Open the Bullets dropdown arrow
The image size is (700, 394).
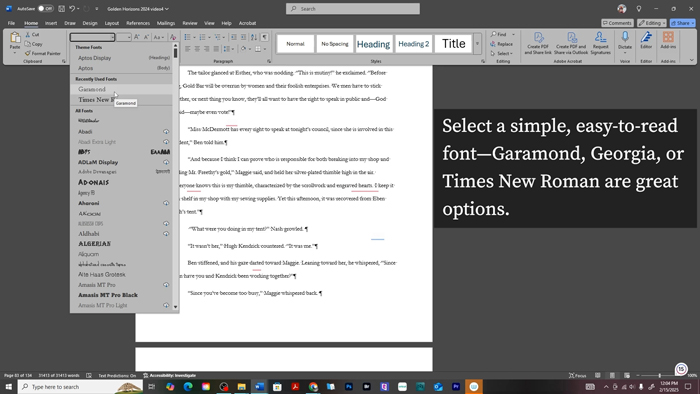click(194, 37)
